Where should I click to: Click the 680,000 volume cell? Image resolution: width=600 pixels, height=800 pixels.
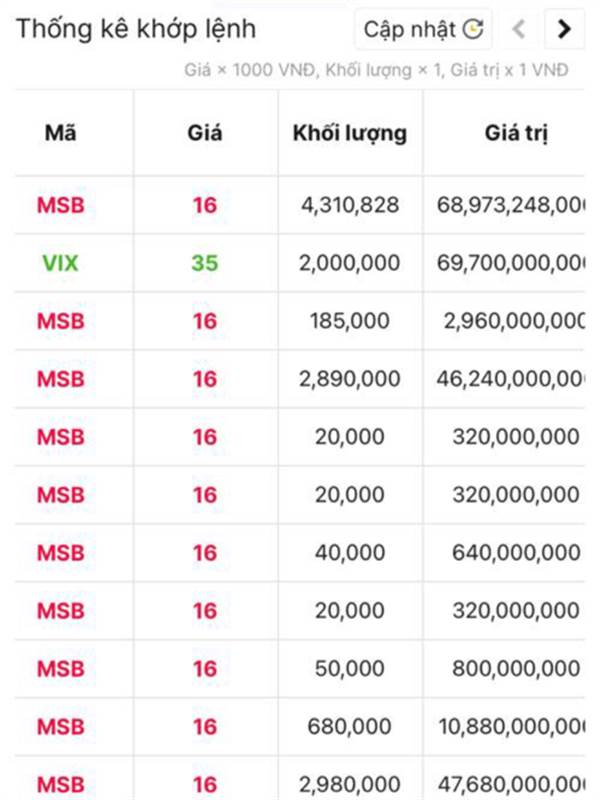point(350,727)
